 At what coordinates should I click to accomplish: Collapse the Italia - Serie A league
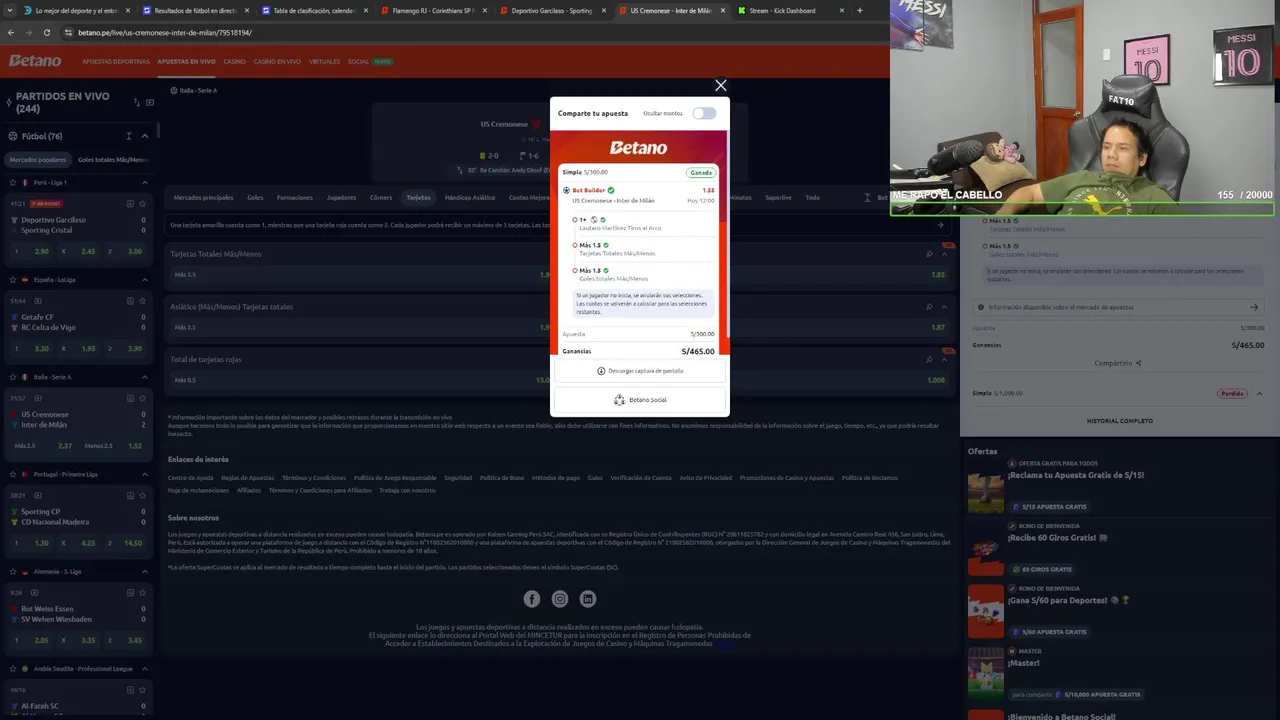(x=144, y=377)
